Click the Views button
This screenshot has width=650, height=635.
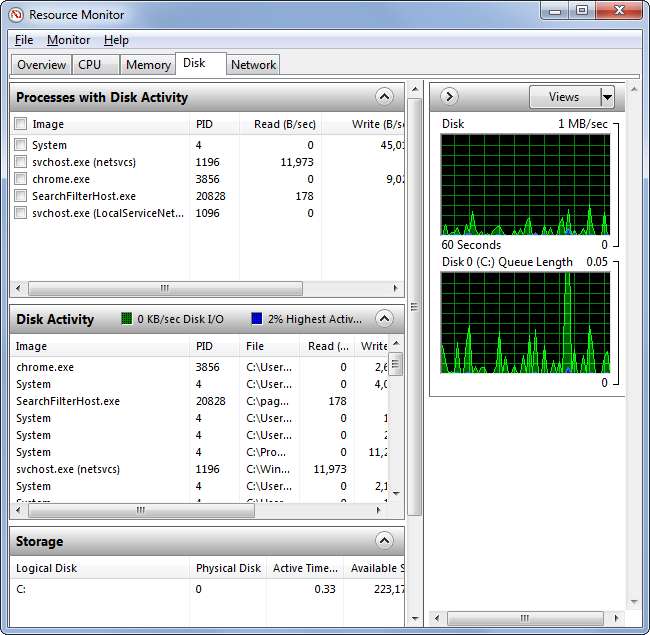click(x=564, y=97)
